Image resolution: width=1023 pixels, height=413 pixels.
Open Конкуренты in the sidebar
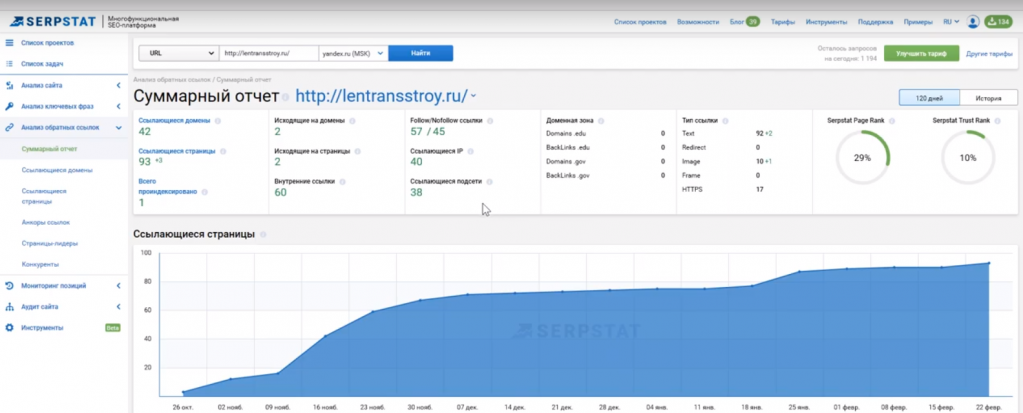[x=40, y=264]
